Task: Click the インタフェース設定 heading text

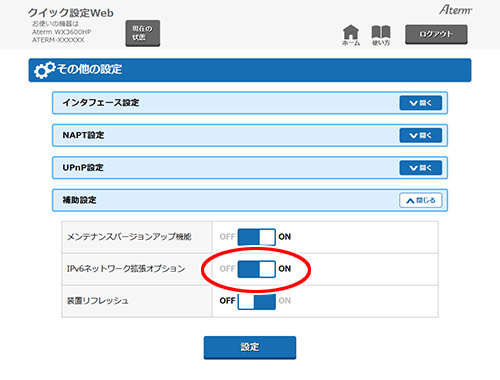Action: pyautogui.click(x=101, y=103)
